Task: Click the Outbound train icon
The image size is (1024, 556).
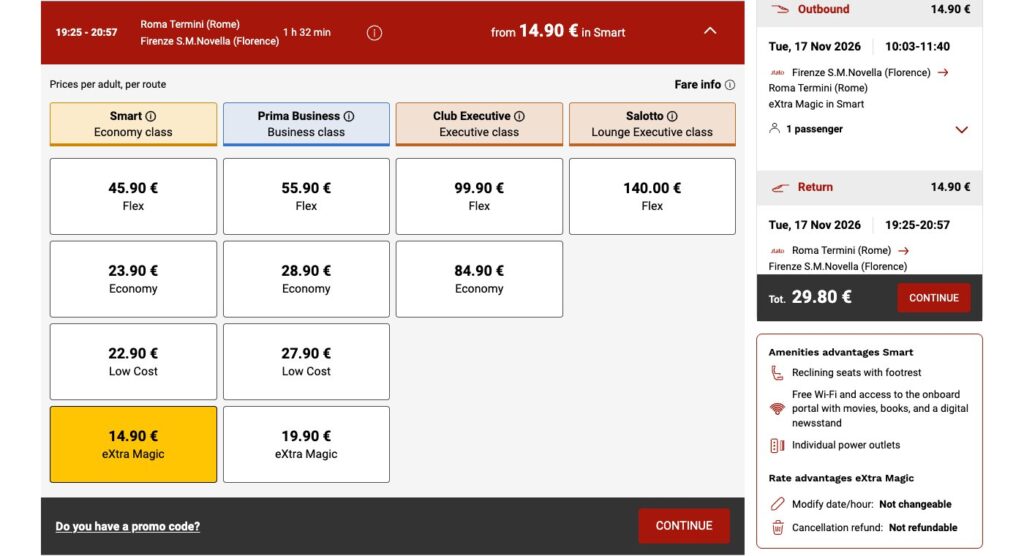Action: coord(780,9)
